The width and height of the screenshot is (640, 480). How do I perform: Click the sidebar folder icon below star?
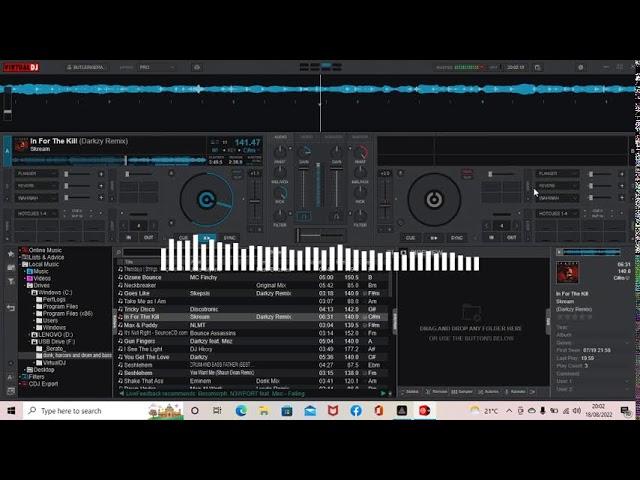11,268
